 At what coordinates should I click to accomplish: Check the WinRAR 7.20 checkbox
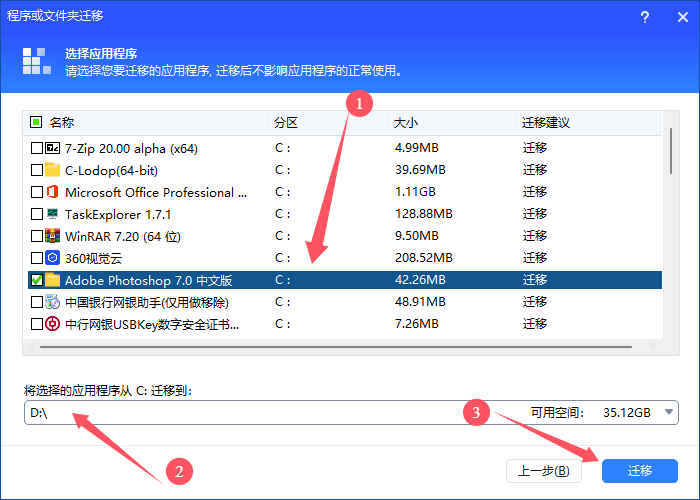click(37, 236)
